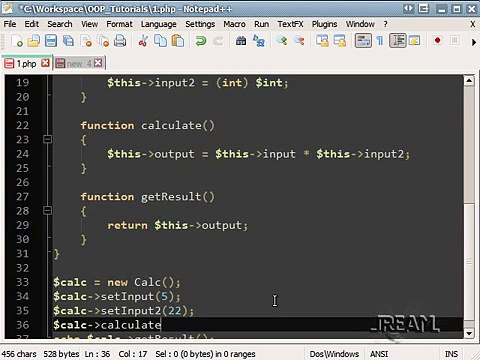The height and width of the screenshot is (360, 480).
Task: Zoom in with the magnifier plus icon
Action: point(282,41)
